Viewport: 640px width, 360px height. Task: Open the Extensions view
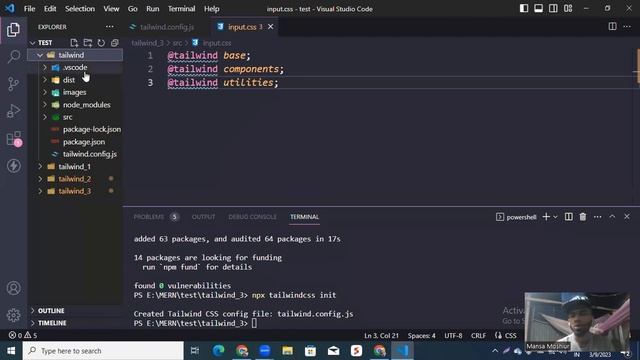point(13,139)
